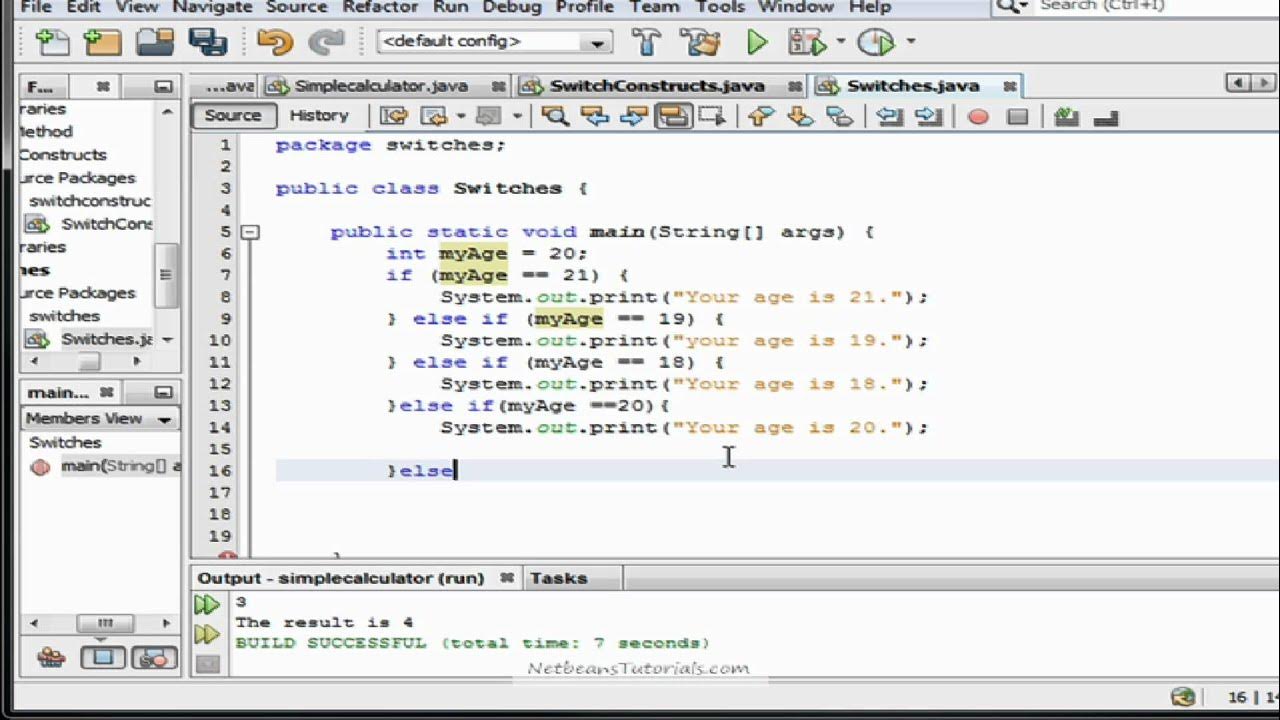Open the Members View dropdown
The height and width of the screenshot is (720, 1280).
100,418
